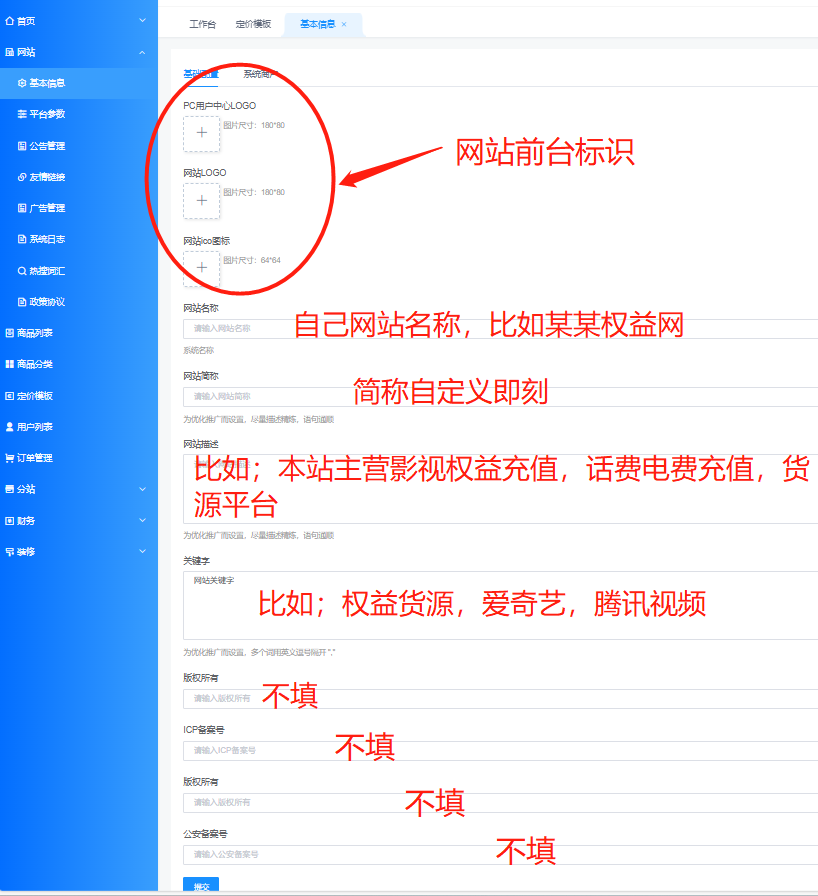Open 订单管理 with the cart icon
The height and width of the screenshot is (896, 818).
pyautogui.click(x=34, y=458)
